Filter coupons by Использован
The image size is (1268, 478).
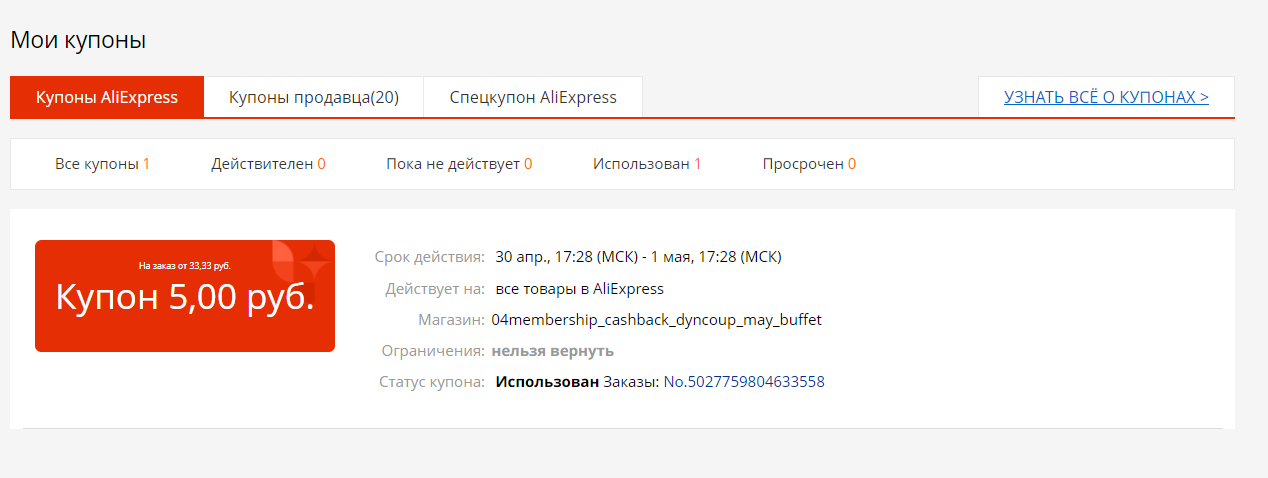click(x=647, y=164)
